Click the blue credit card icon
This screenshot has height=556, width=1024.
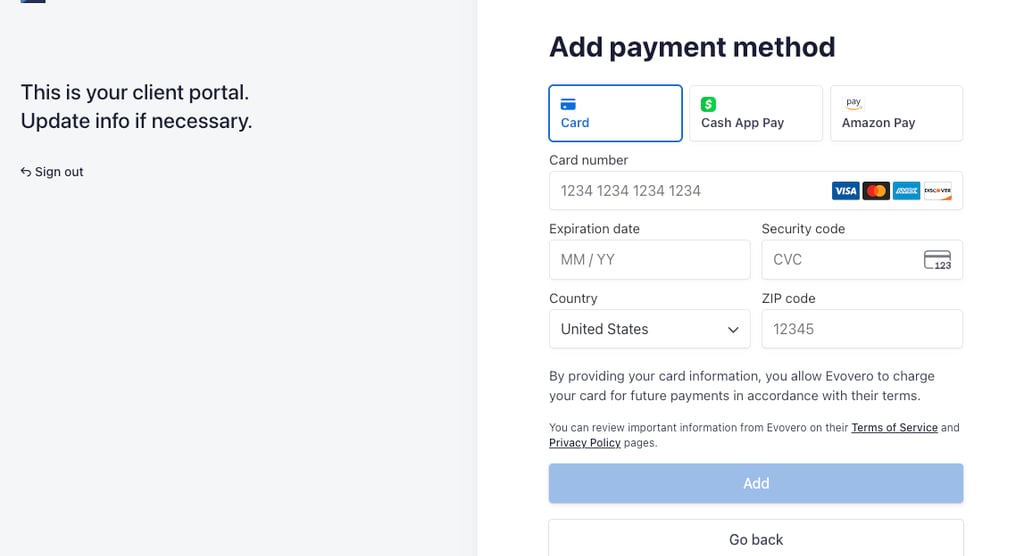click(x=568, y=104)
